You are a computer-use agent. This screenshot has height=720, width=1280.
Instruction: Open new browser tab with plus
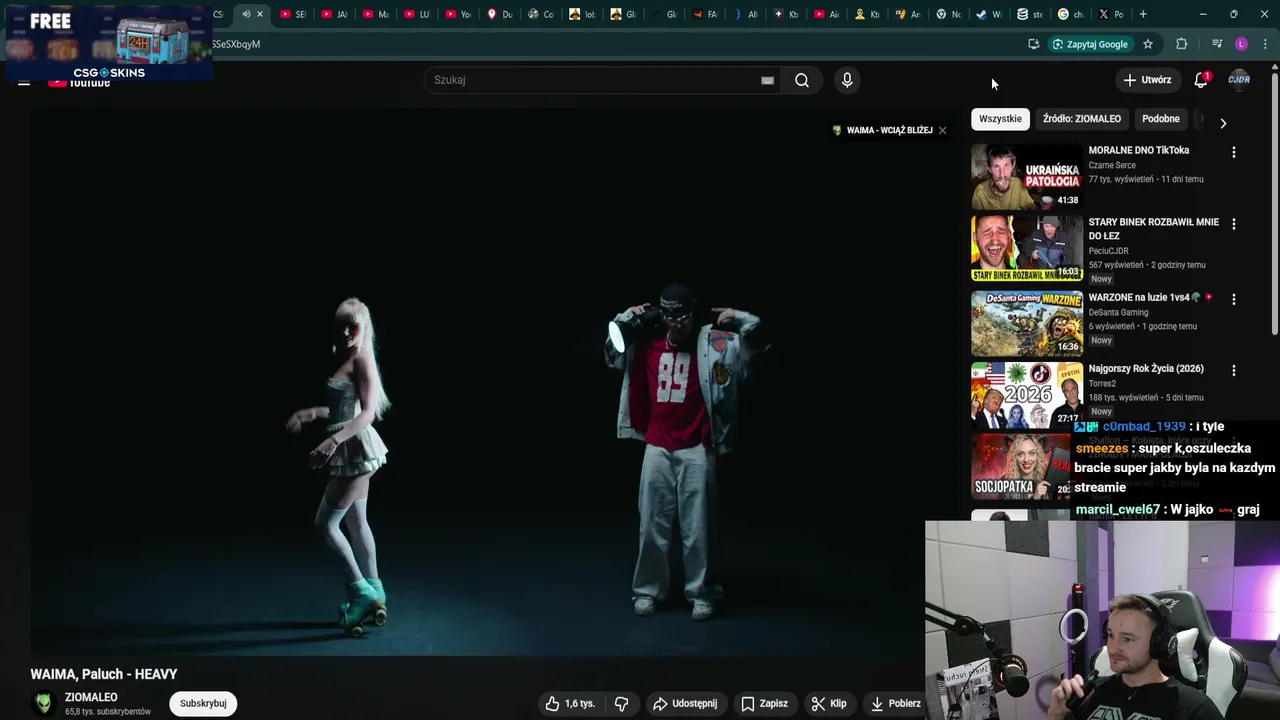pos(1143,14)
